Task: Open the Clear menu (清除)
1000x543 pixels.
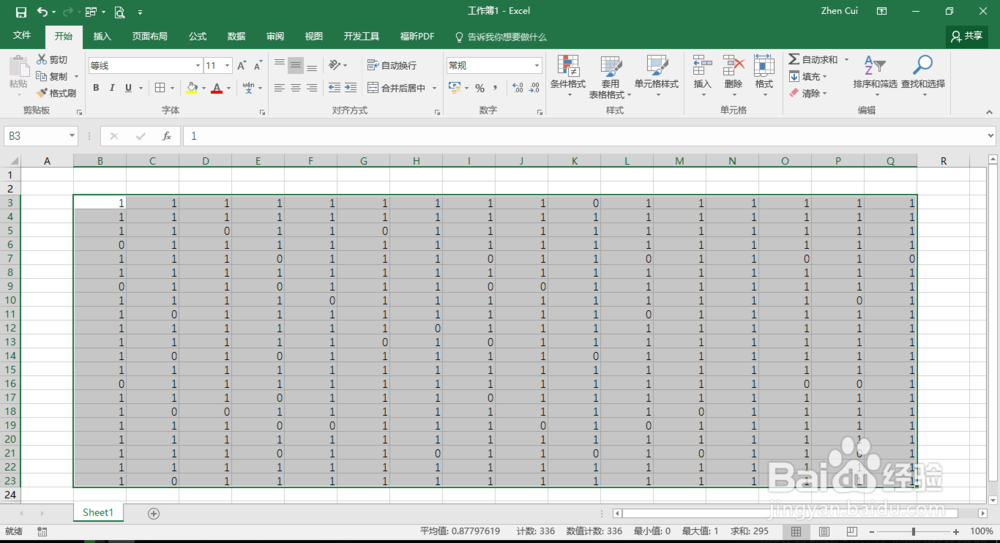Action: pos(807,93)
